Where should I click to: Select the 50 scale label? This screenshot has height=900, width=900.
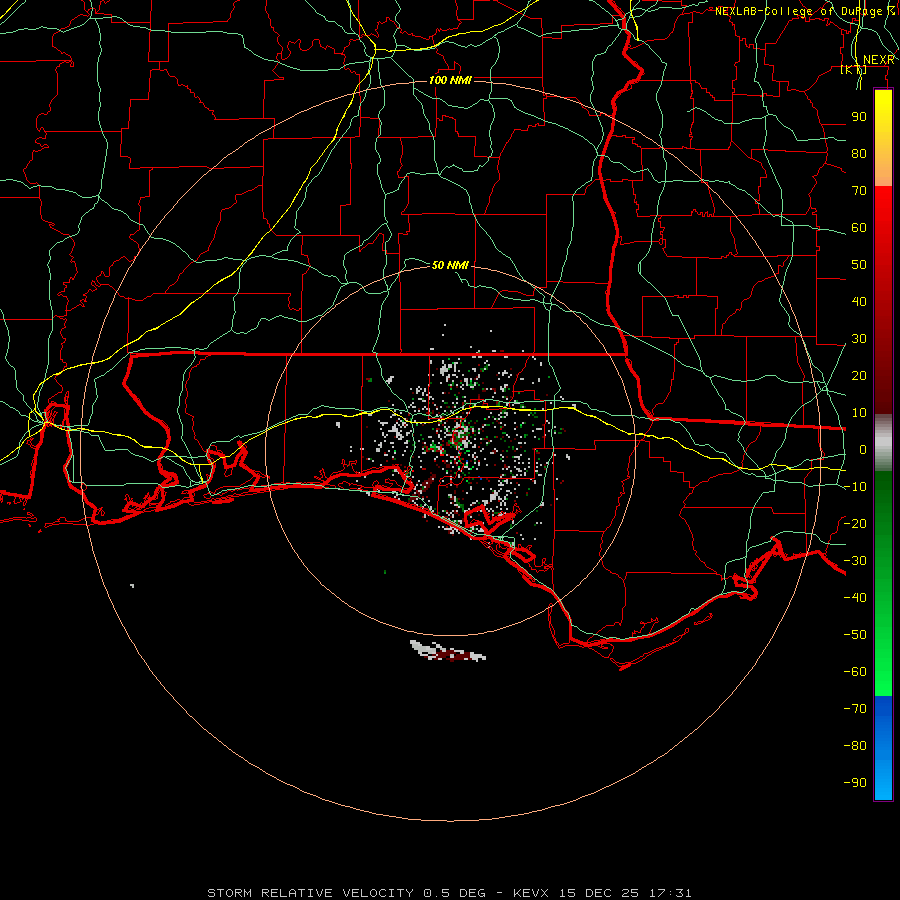[859, 265]
